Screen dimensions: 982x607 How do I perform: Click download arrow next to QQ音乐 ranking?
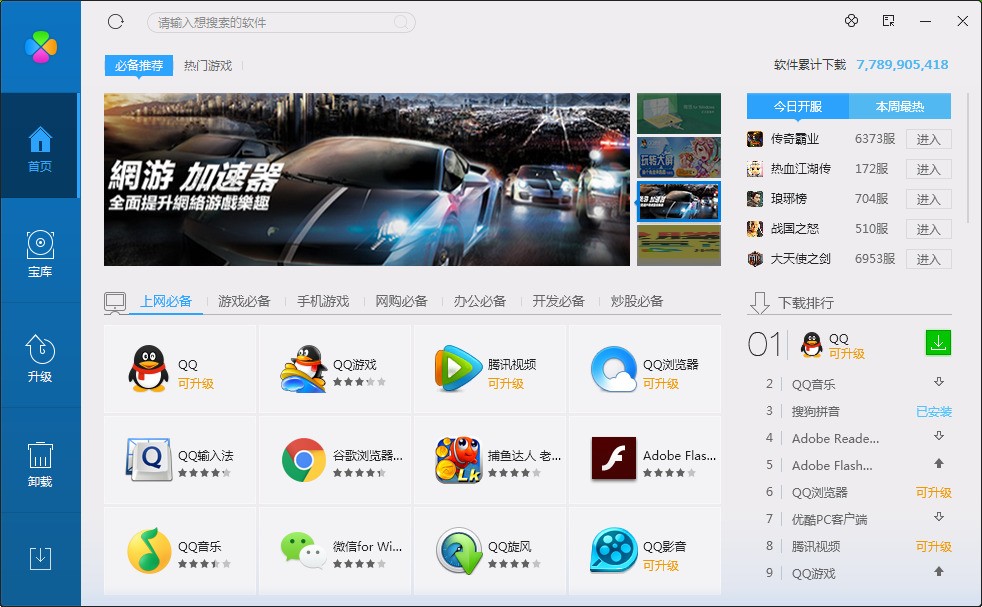tap(939, 382)
